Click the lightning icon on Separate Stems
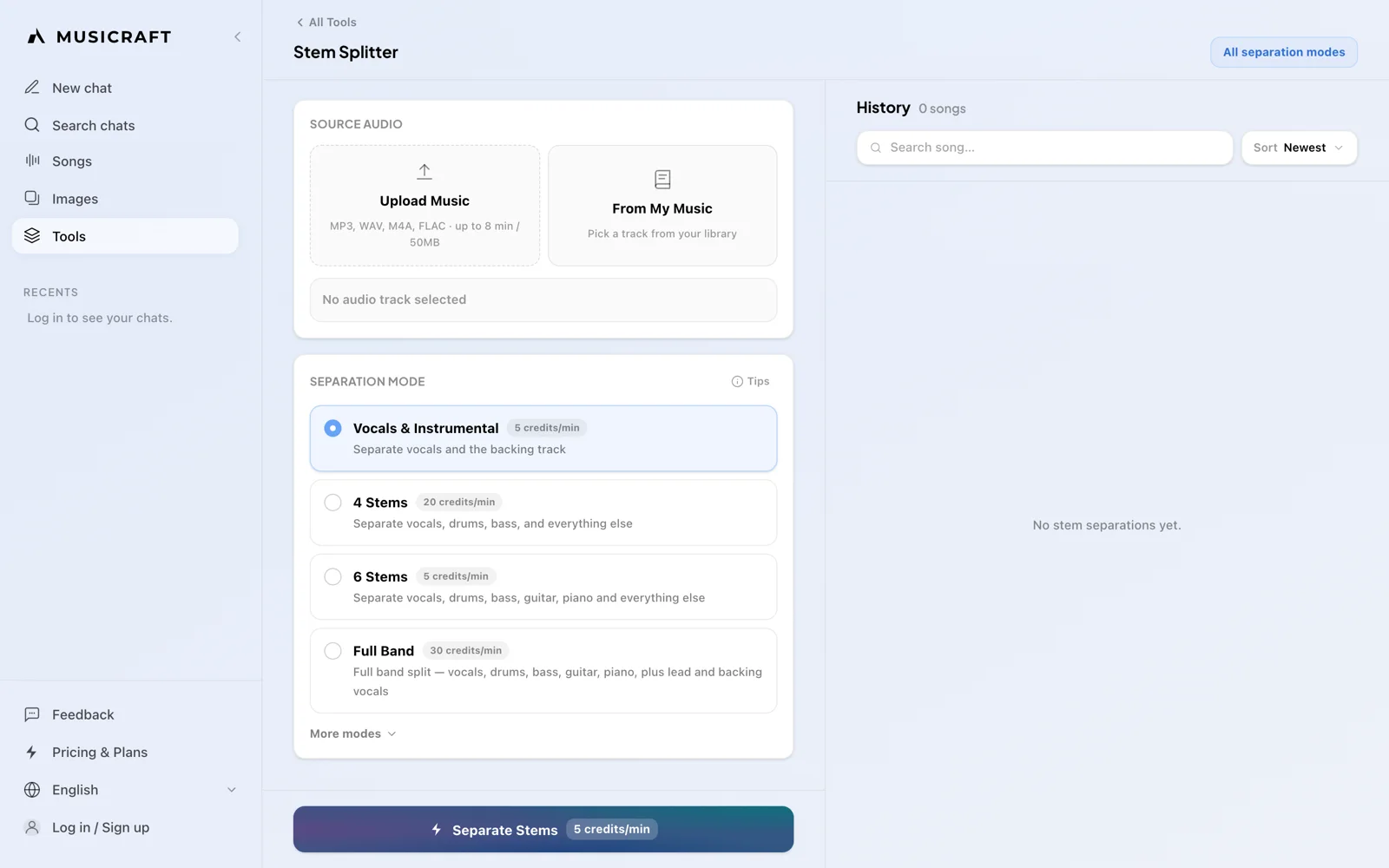 437,829
